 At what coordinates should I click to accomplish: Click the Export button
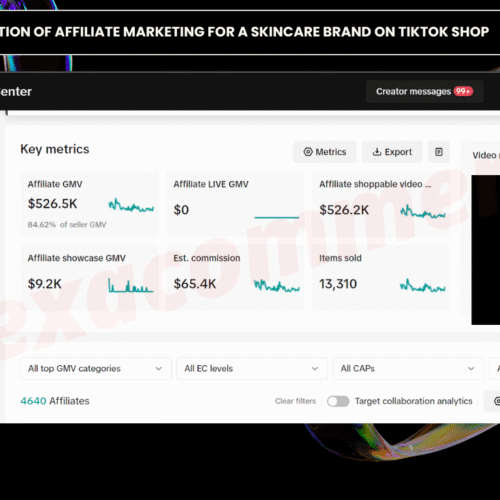coord(392,152)
